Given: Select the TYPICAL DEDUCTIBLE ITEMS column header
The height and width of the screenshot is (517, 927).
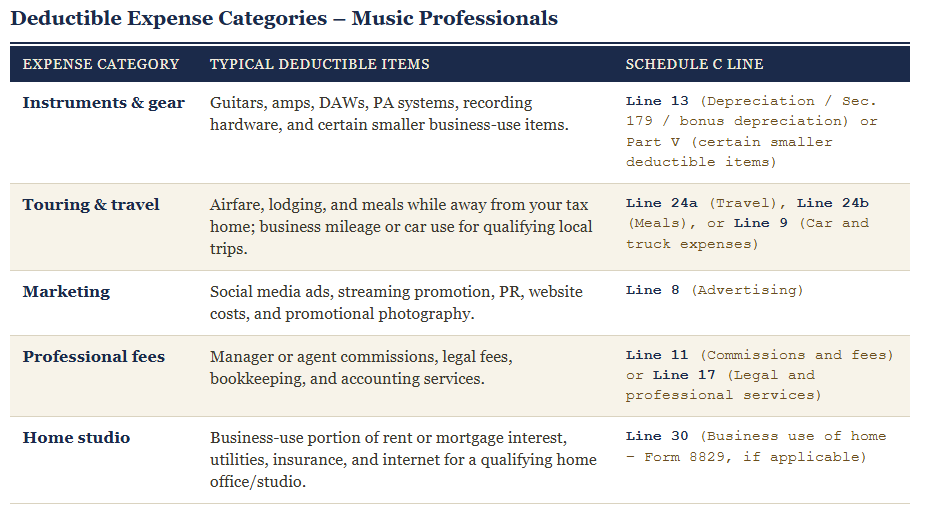Looking at the screenshot, I should [x=319, y=64].
